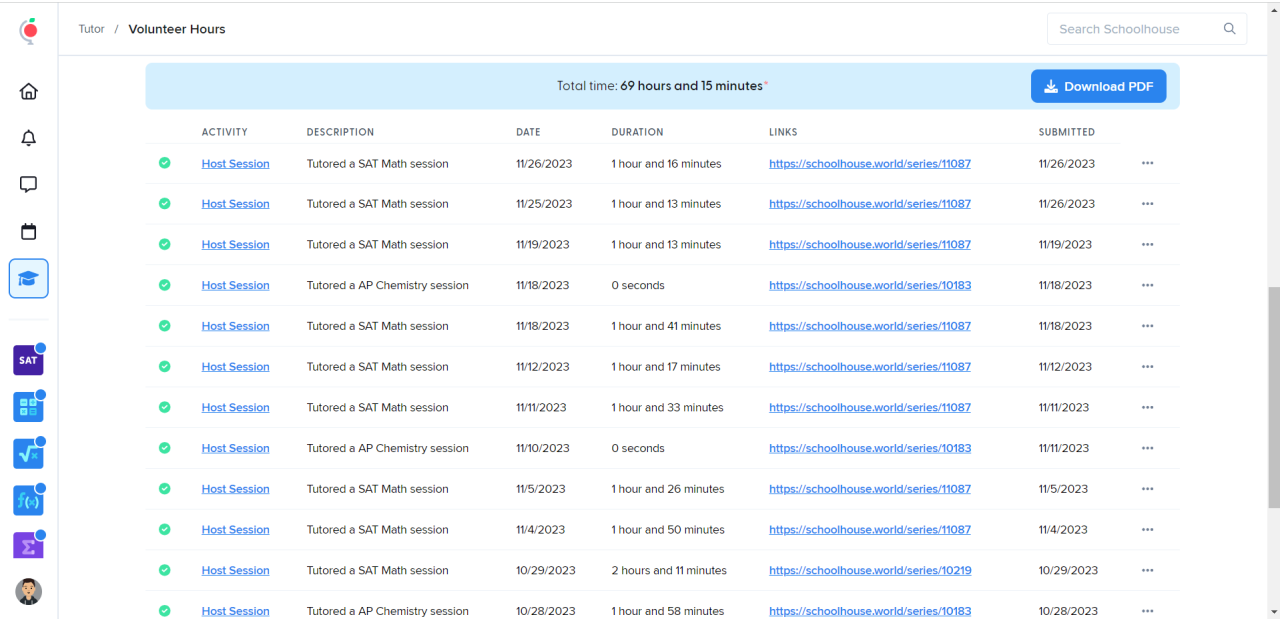Click duration 1 hour and 33 minutes
1280x619 pixels.
point(667,407)
